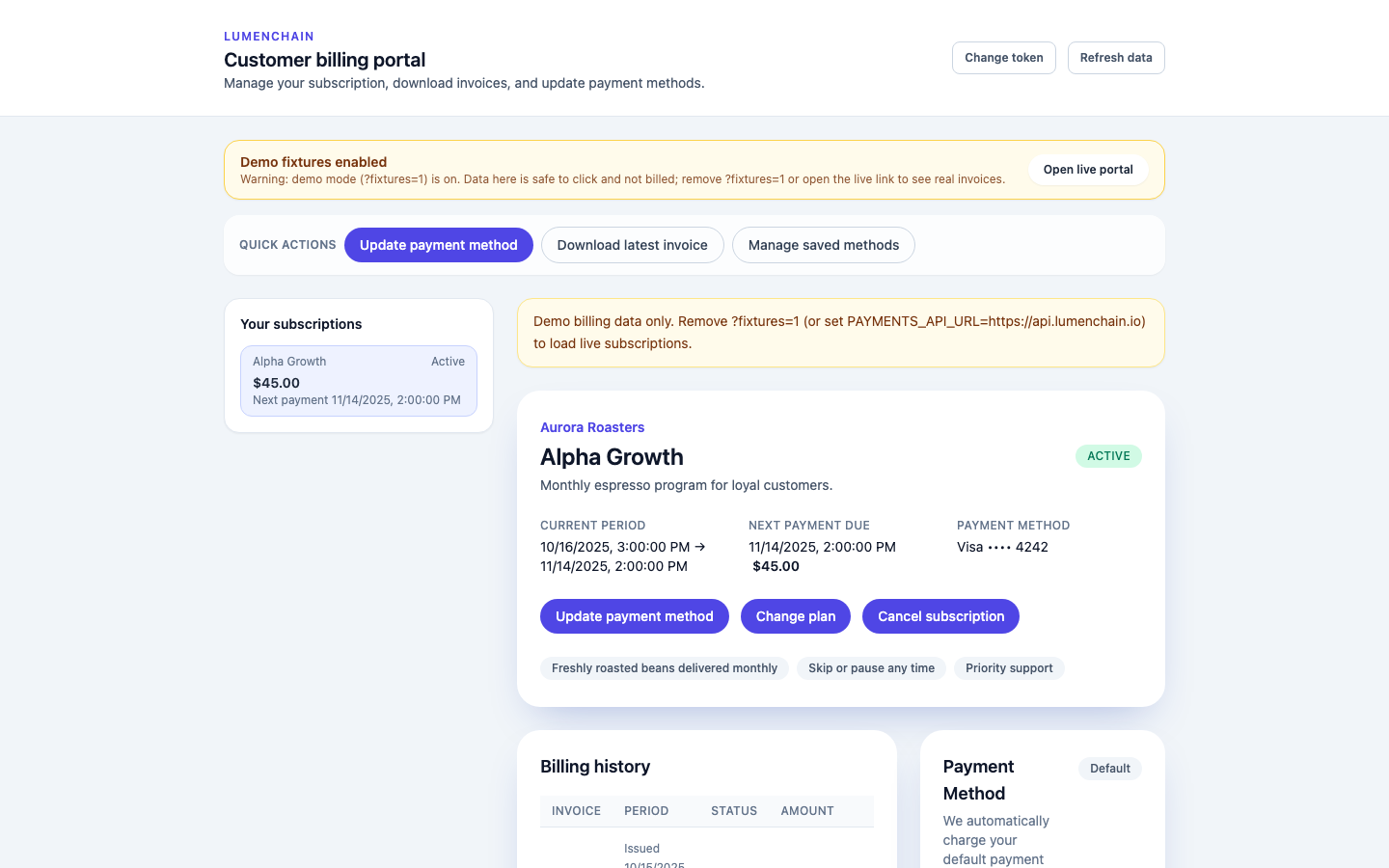Click the Skip or pause any time chip
This screenshot has width=1389, height=868.
point(870,667)
